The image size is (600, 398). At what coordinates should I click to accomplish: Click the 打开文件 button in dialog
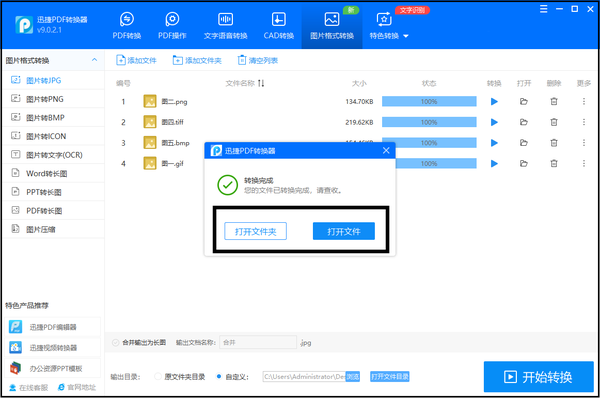point(344,231)
